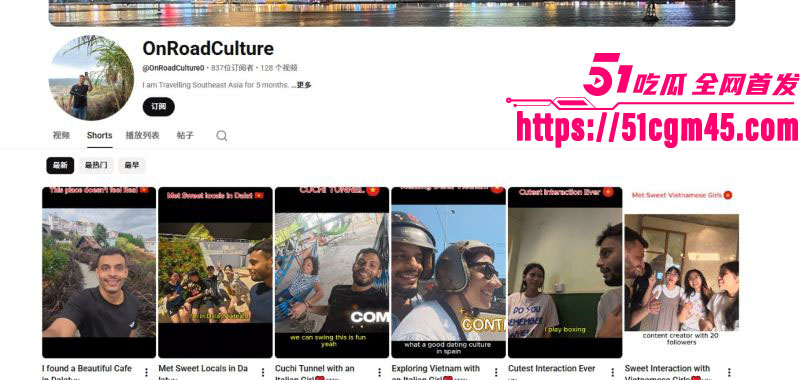Click the channel search magnifier icon

[221, 136]
